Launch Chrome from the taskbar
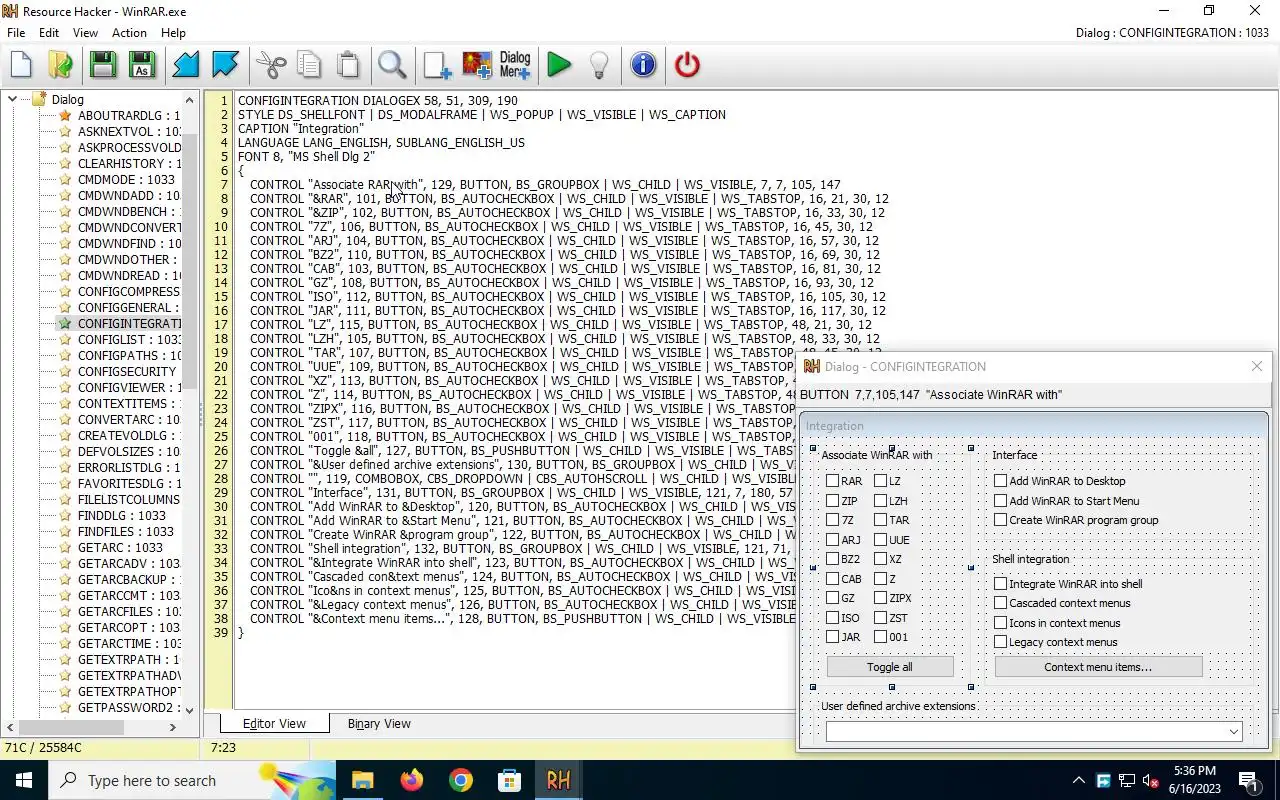This screenshot has width=1280, height=800. (x=460, y=780)
